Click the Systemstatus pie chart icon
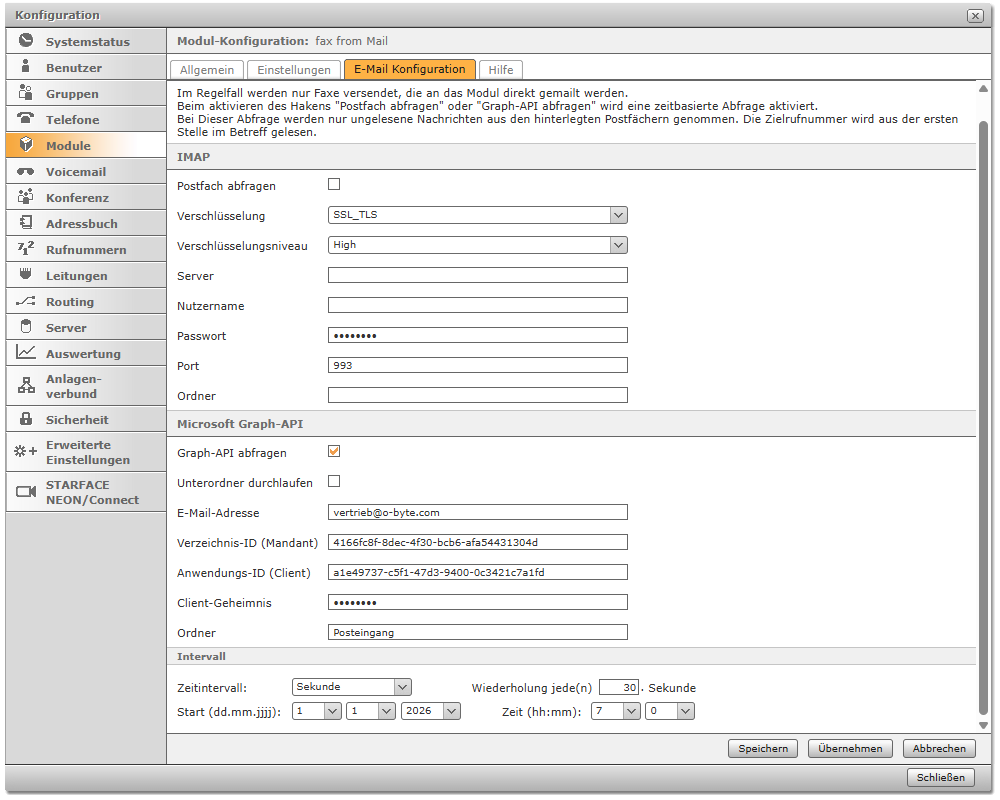1000x800 pixels. pyautogui.click(x=26, y=41)
